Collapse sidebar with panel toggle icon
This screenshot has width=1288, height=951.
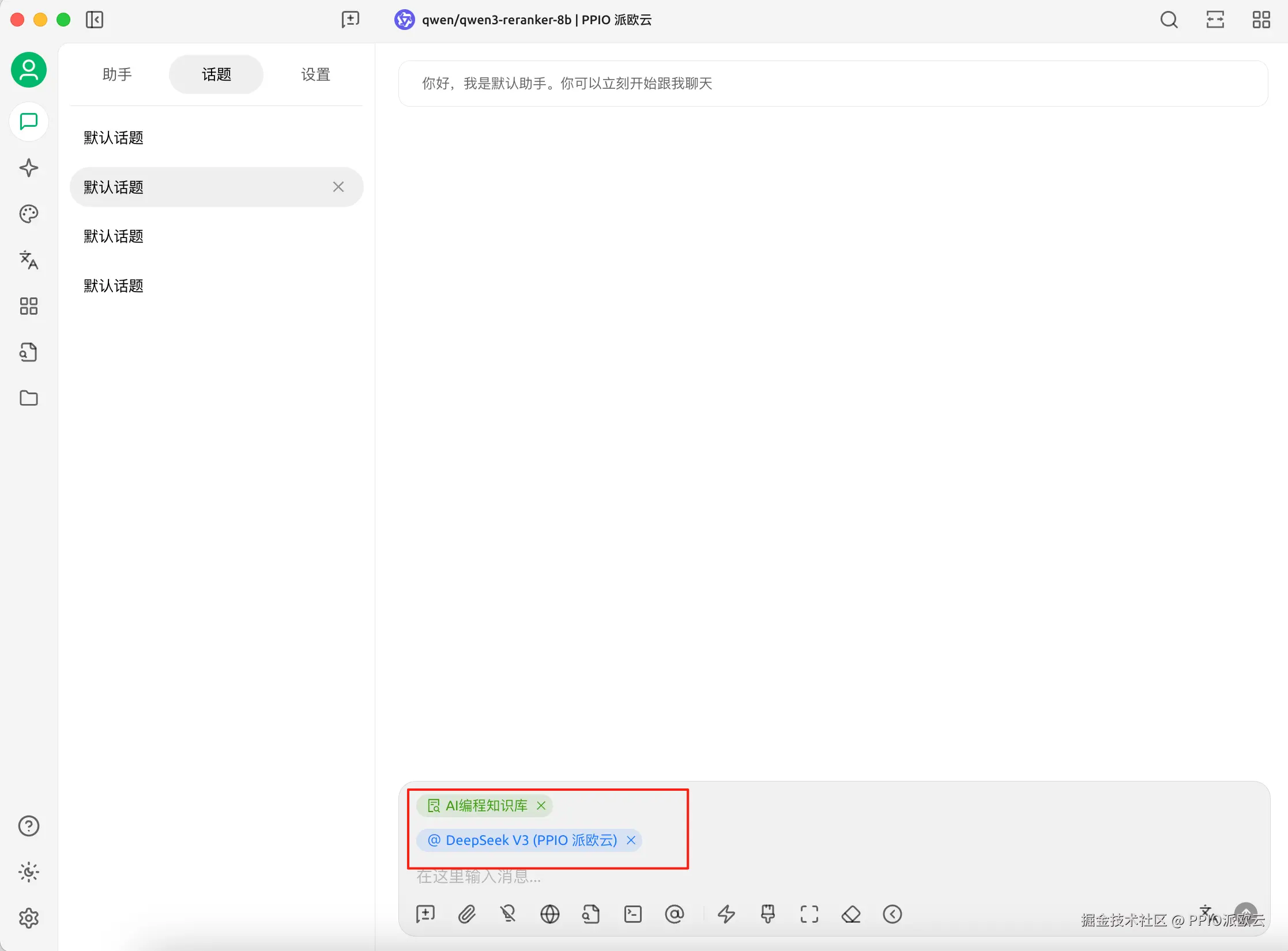pyautogui.click(x=94, y=20)
